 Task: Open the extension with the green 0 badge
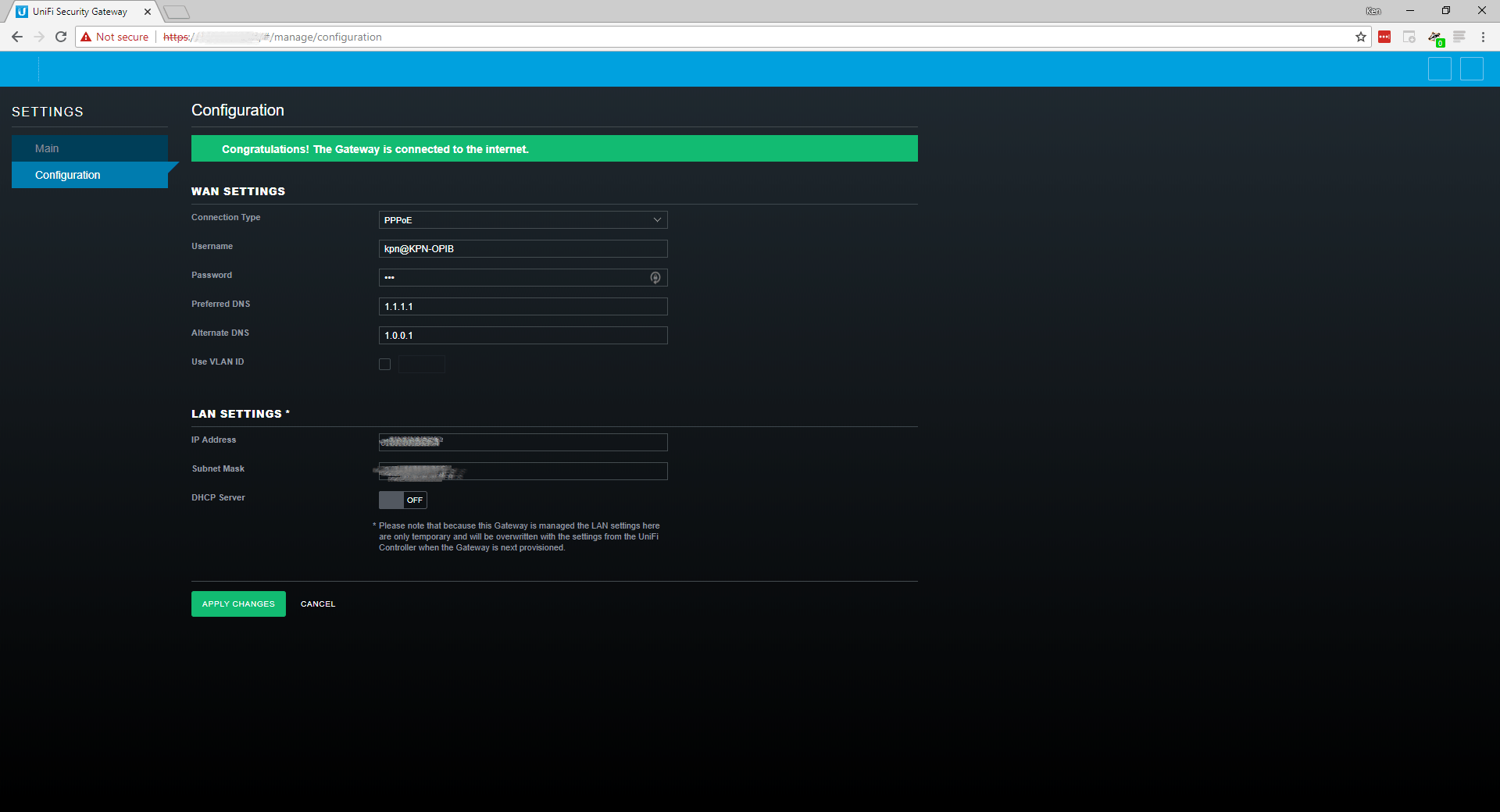click(1435, 37)
